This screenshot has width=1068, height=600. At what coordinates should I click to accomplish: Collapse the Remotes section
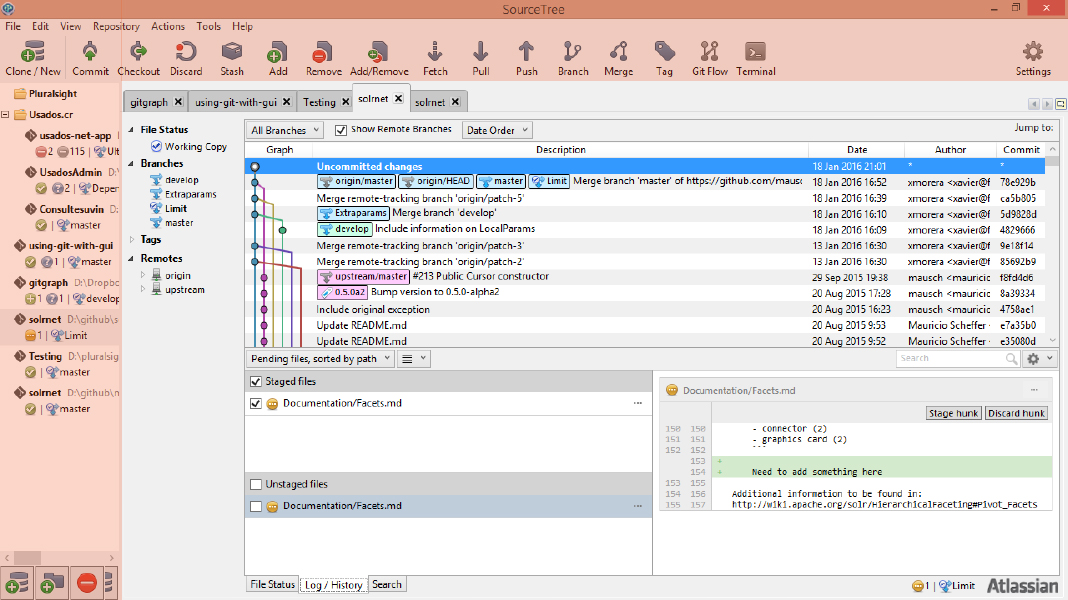131,259
